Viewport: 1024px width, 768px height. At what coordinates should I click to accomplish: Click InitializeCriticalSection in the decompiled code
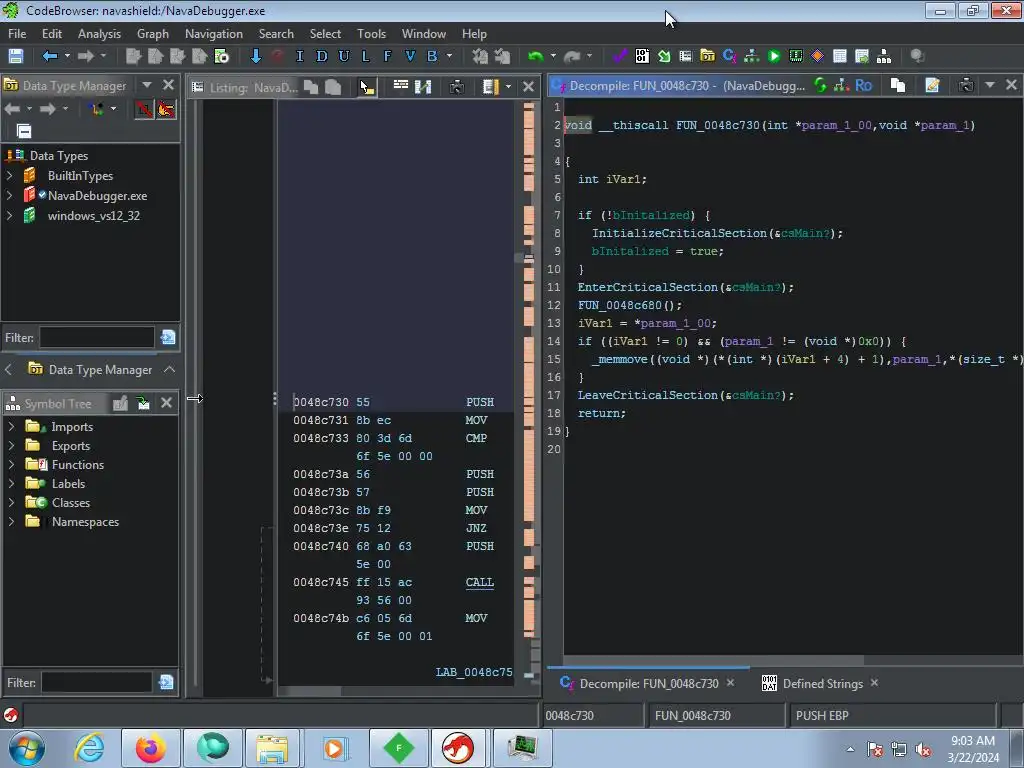coord(679,233)
